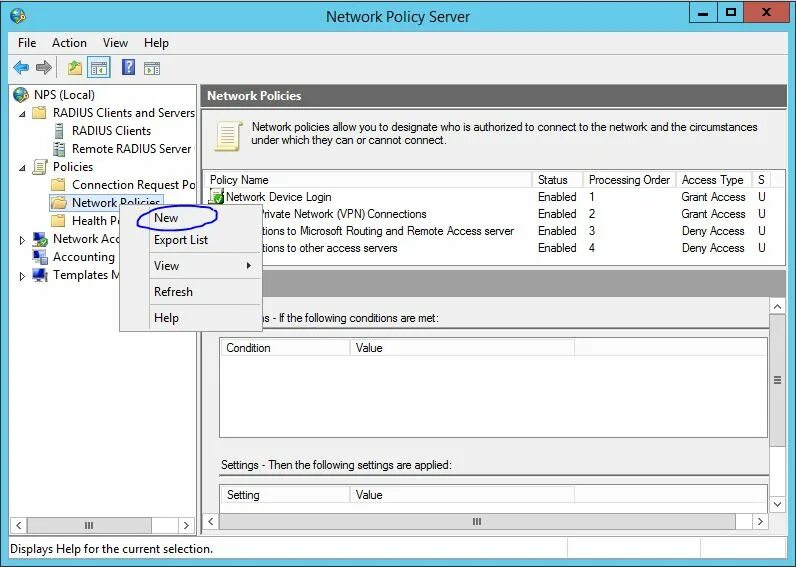Select the RADIUS Clients tree item
Viewport: 796px width, 567px height.
111,130
